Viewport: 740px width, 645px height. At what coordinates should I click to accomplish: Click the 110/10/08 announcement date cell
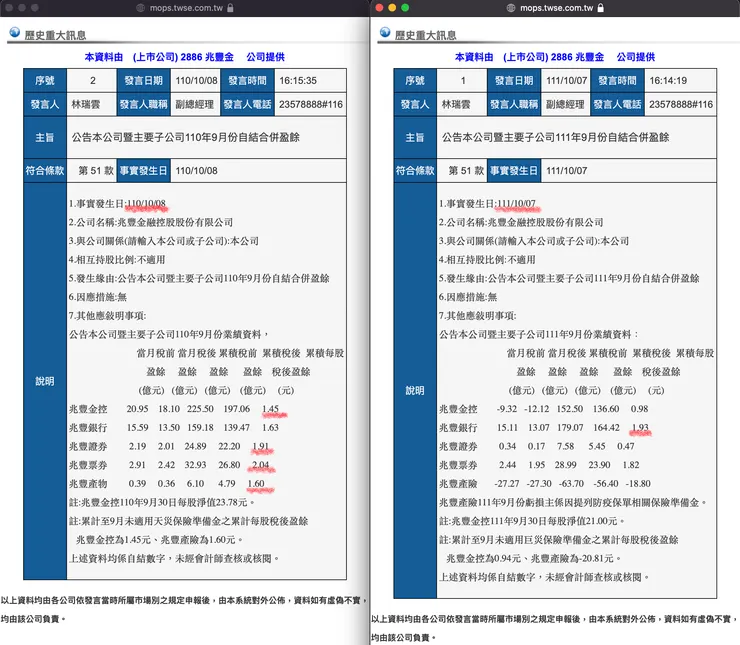[196, 81]
